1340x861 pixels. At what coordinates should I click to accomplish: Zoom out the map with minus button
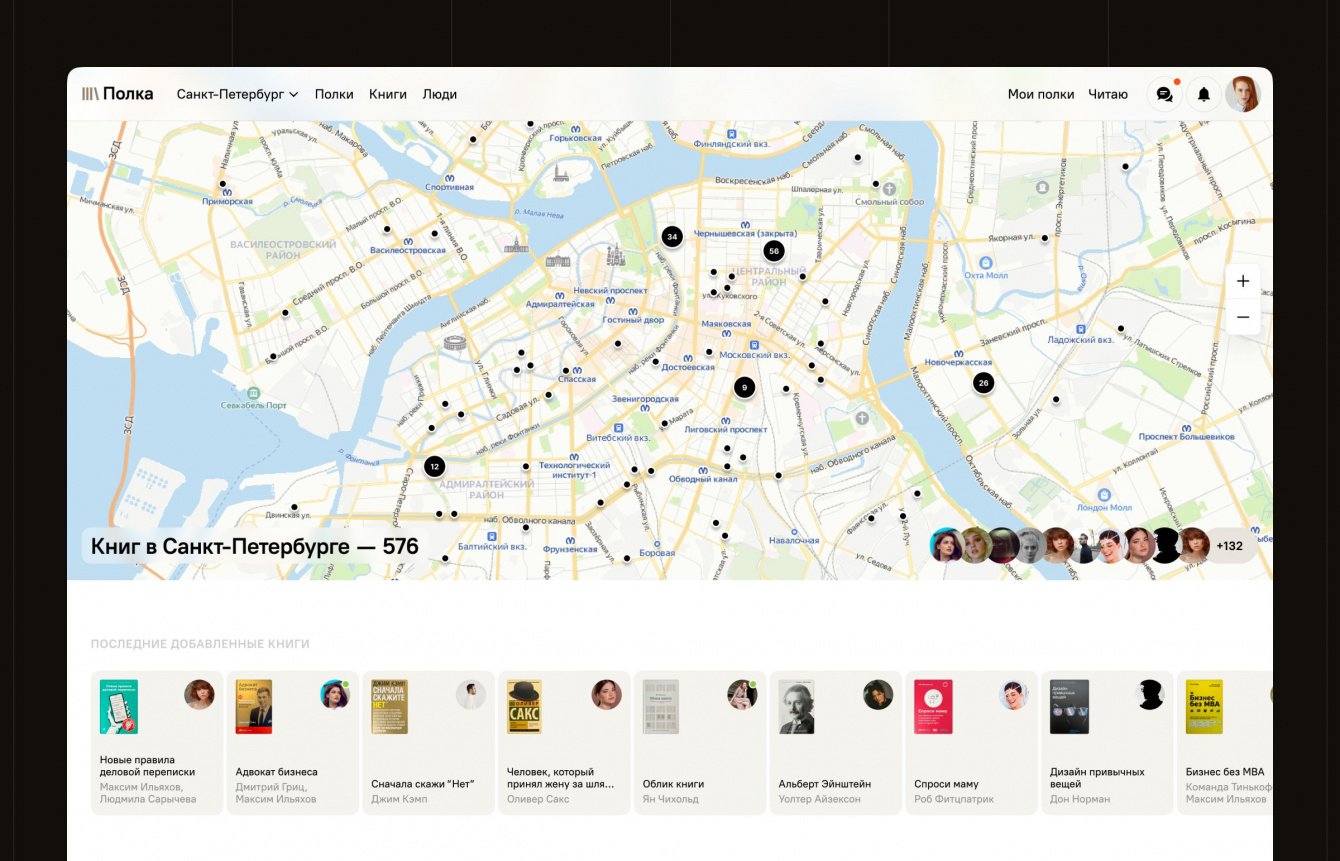click(1243, 317)
